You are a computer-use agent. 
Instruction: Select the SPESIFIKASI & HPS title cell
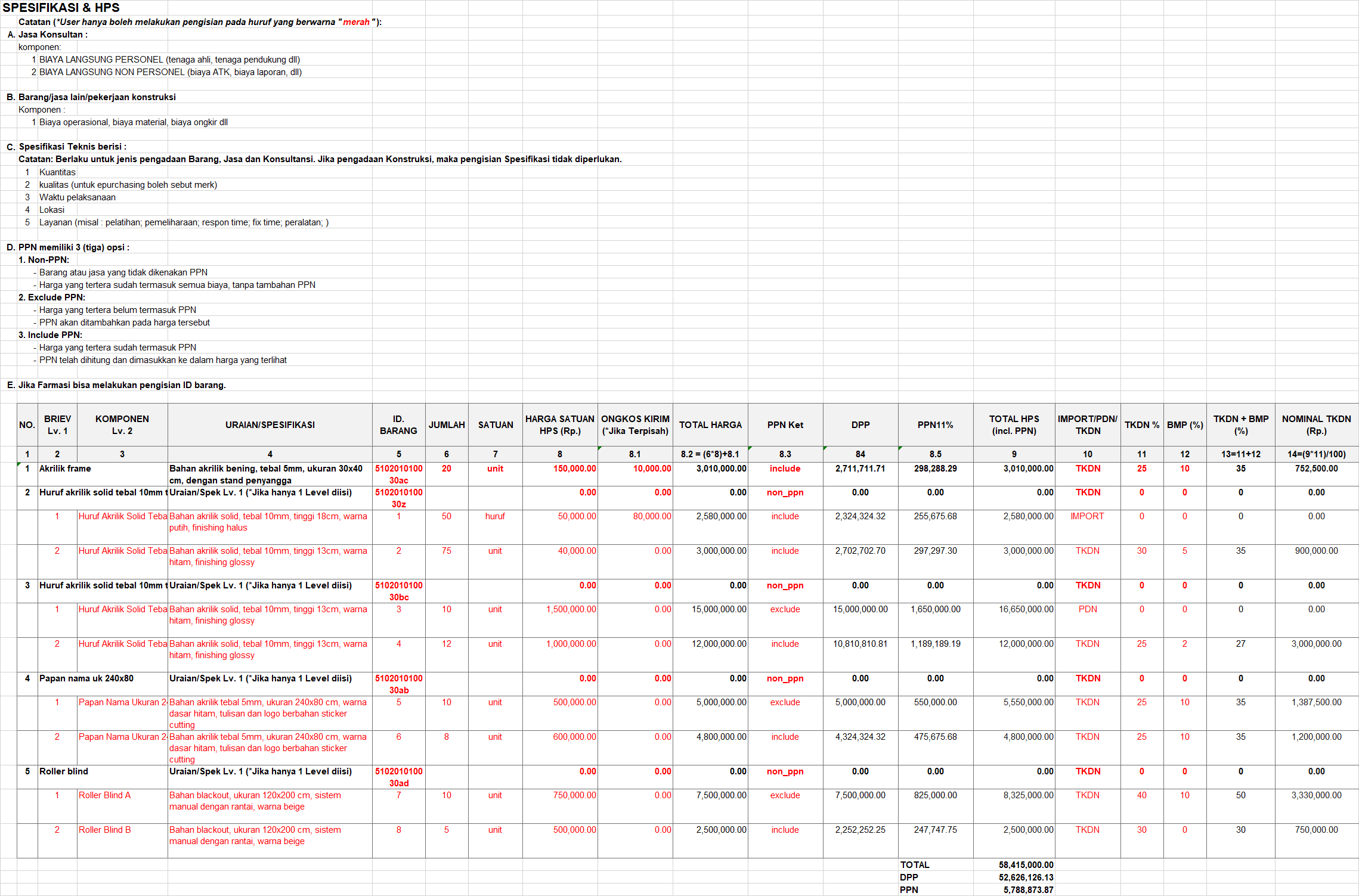click(61, 8)
